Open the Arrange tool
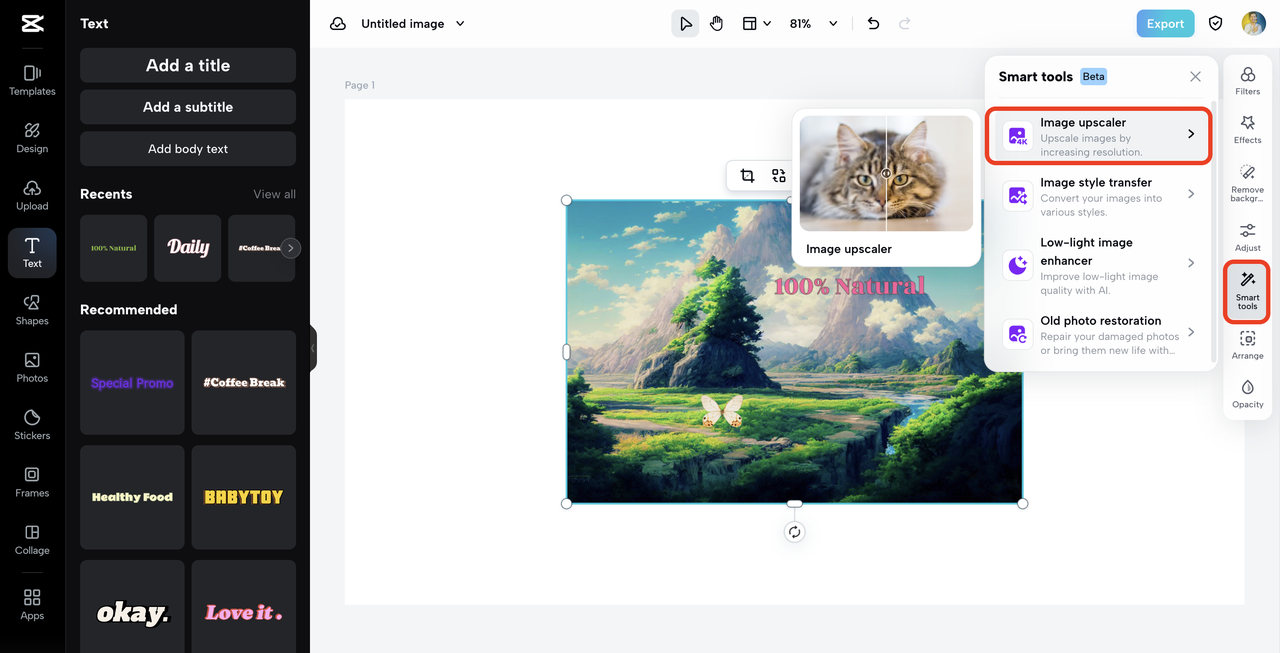Viewport: 1280px width, 653px height. coord(1247,346)
